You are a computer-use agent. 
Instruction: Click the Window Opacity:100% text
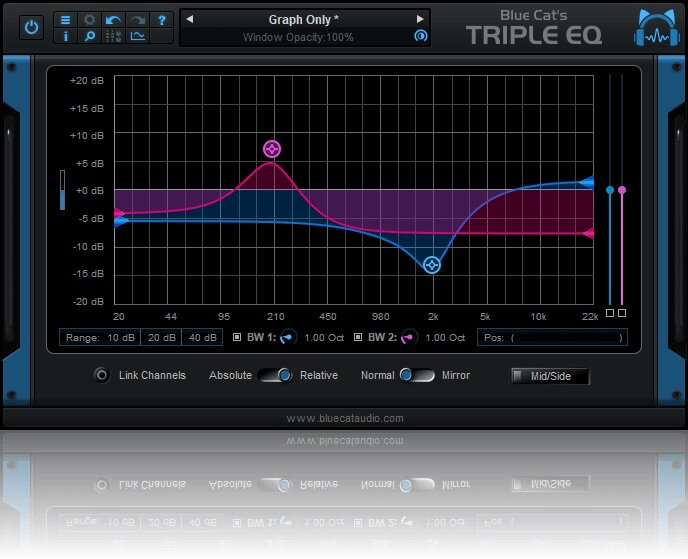point(298,37)
